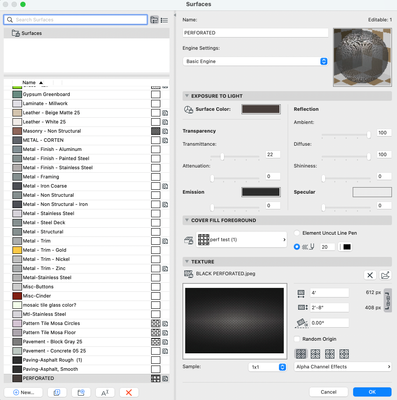
Task: Delete surface with the red X button
Action: pyautogui.click(x=129, y=392)
